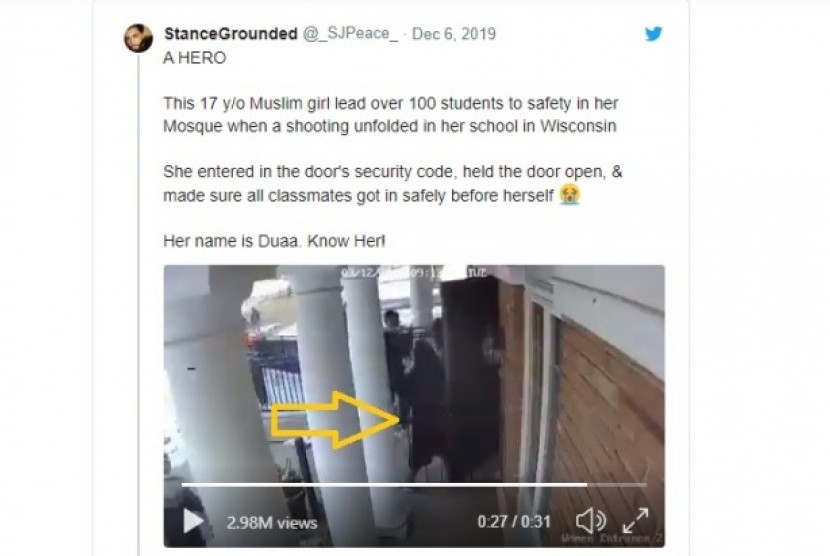Viewport: 830px width, 556px height.
Task: Click the 'A HERO' tweet text
Action: click(194, 57)
